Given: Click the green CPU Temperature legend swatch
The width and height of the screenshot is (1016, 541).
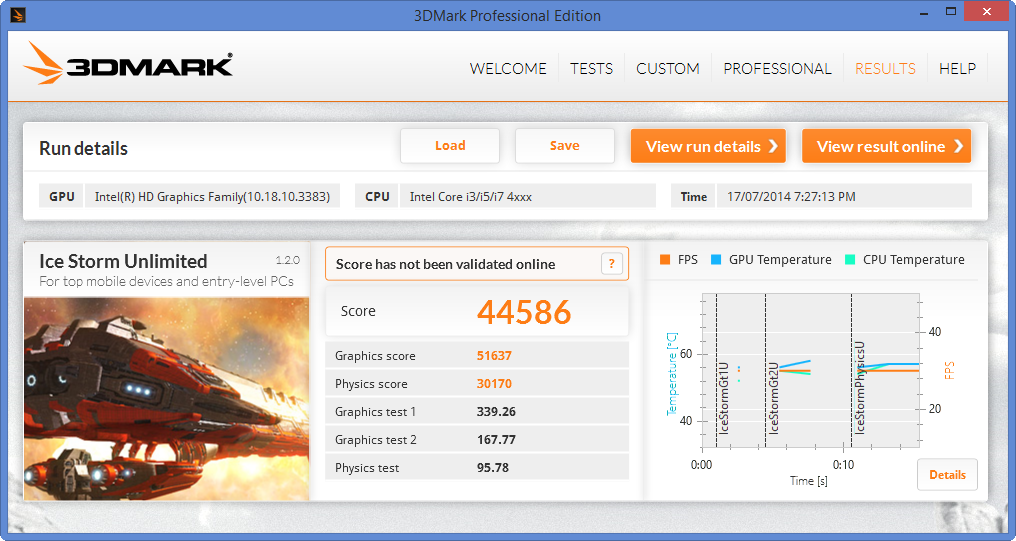Looking at the screenshot, I should pyautogui.click(x=850, y=260).
